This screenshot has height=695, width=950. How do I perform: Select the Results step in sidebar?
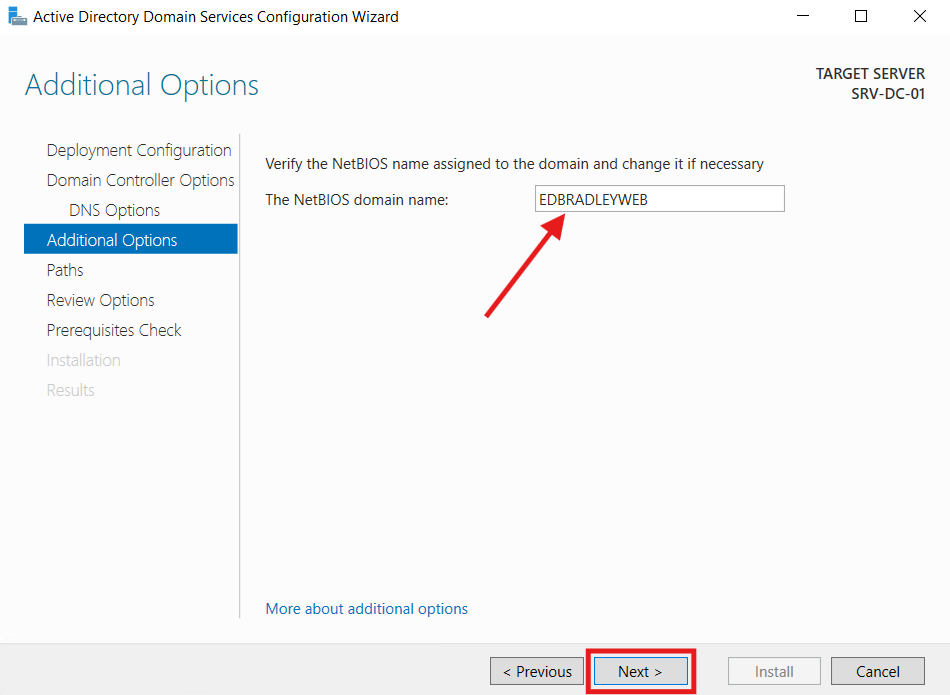[x=70, y=390]
